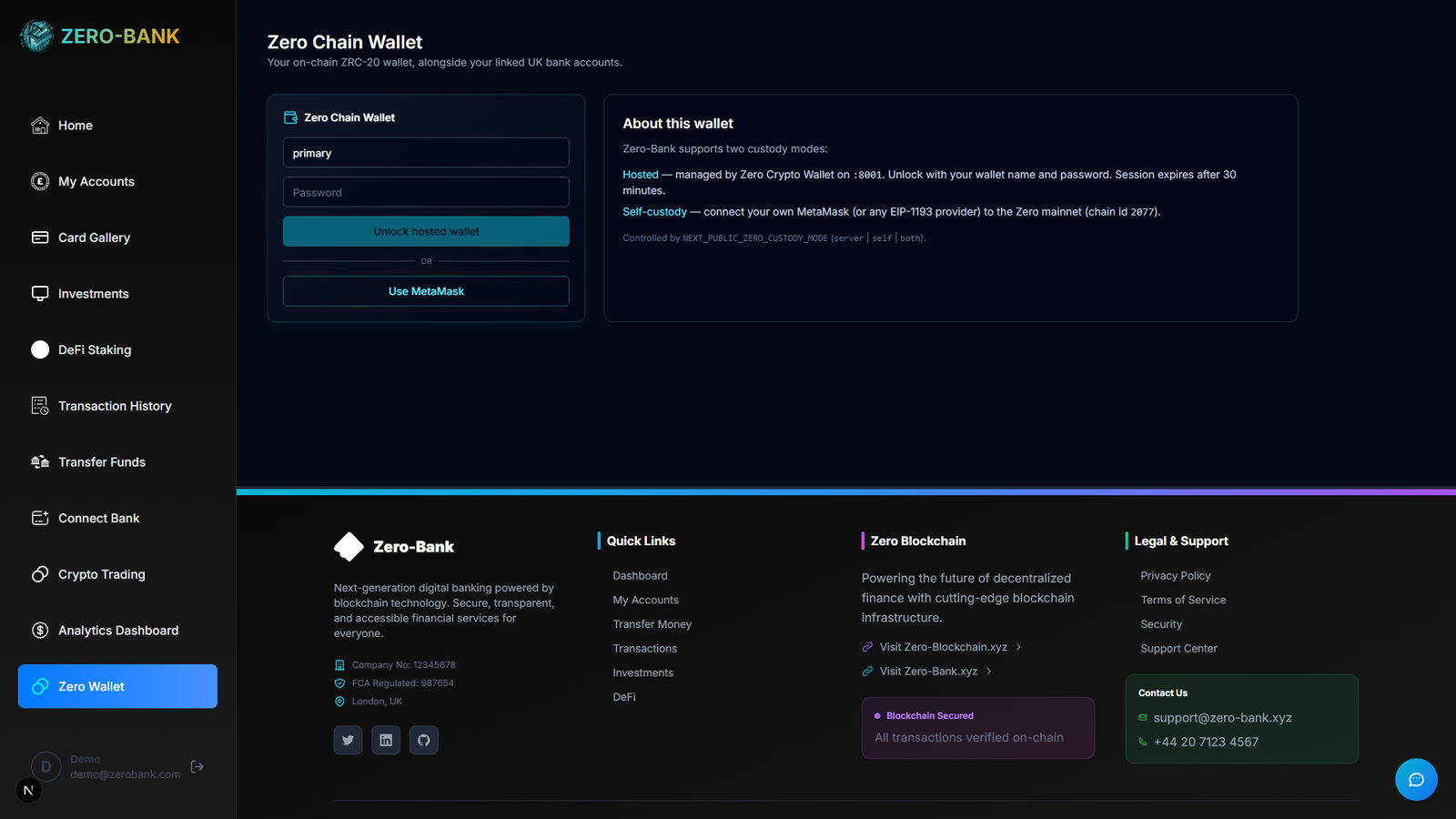The width and height of the screenshot is (1456, 819).
Task: Click the demo@zerobank.com account text
Action: pyautogui.click(x=126, y=774)
